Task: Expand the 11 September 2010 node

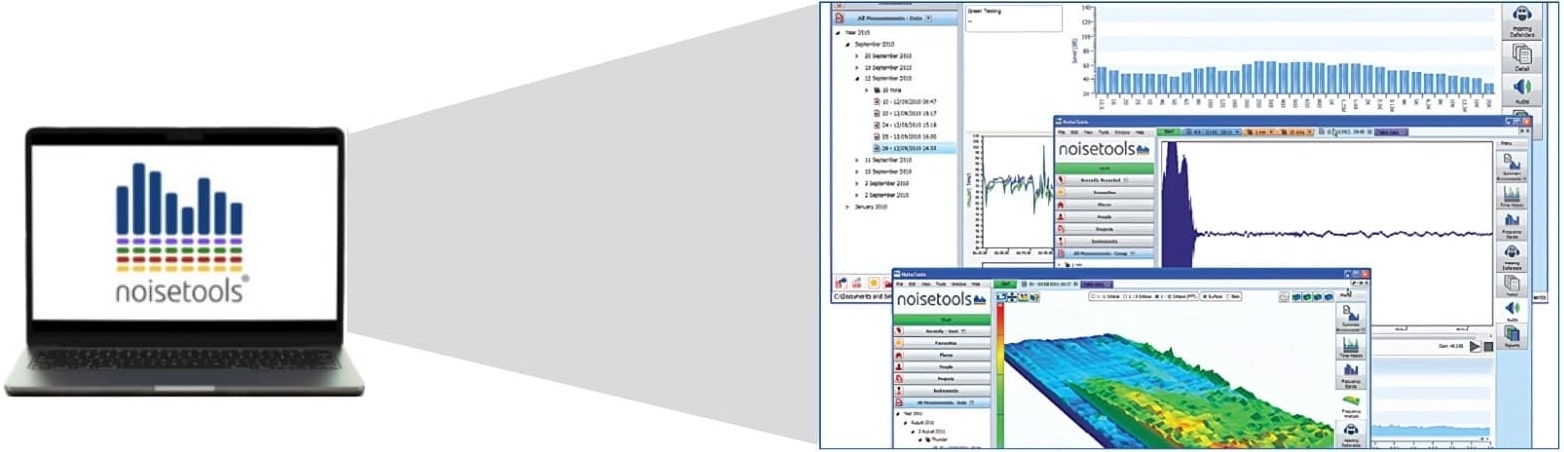Action: [856, 160]
